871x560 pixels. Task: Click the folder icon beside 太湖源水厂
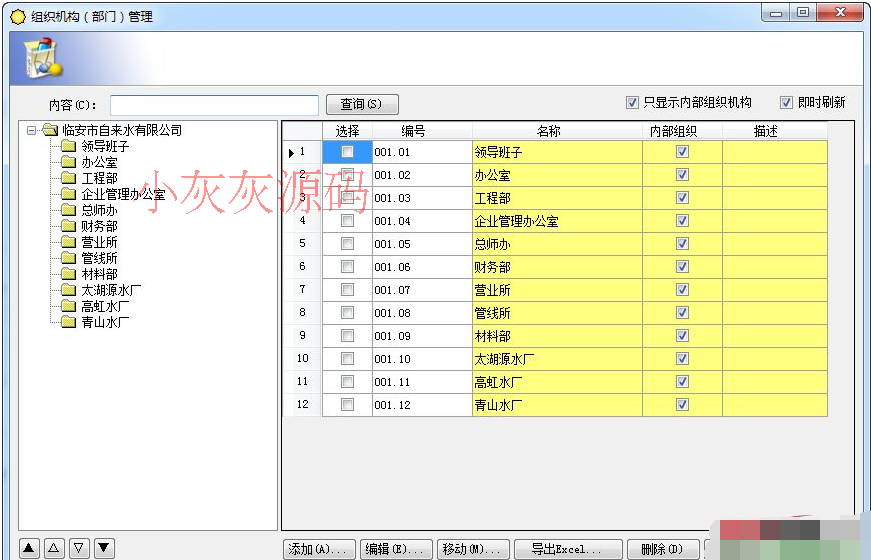[x=68, y=290]
